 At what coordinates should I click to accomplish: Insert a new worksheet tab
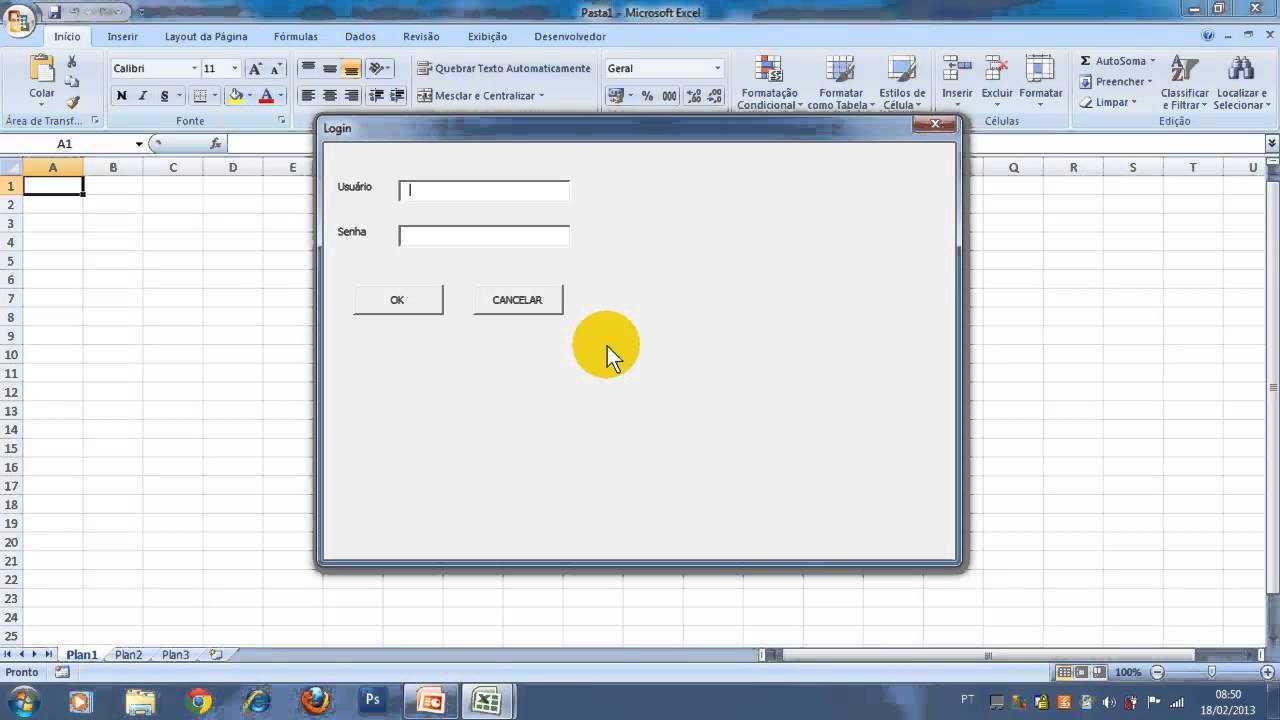tap(215, 655)
